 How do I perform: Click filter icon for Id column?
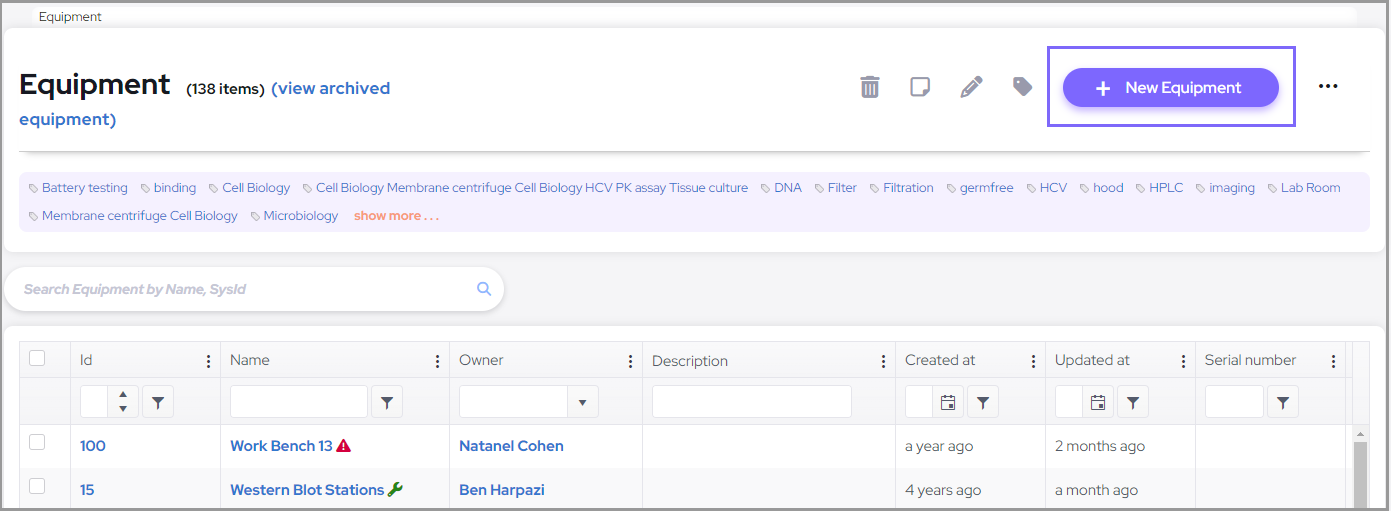click(158, 402)
